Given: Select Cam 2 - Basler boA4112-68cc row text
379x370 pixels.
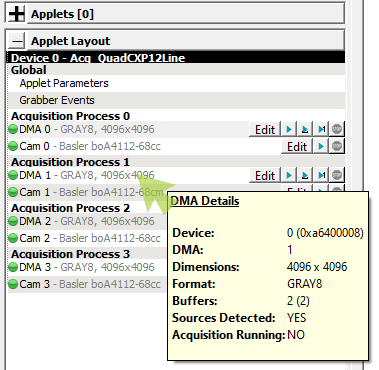Looking at the screenshot, I should 90,238.
